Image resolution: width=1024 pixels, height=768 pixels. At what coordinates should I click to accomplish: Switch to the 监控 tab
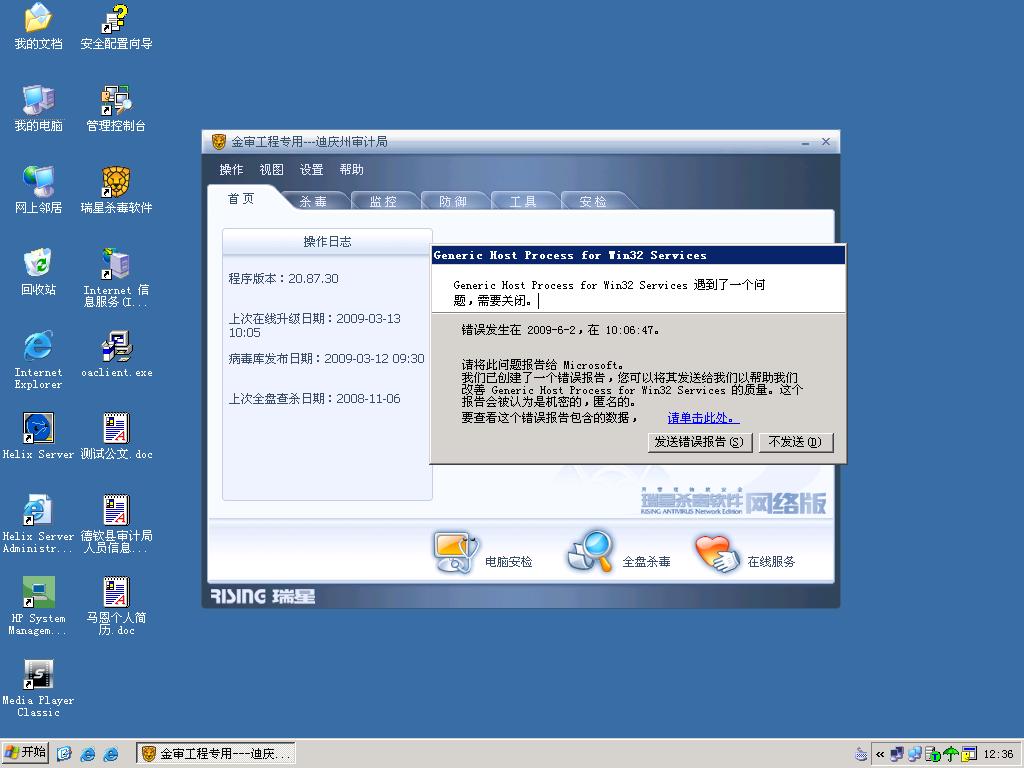coord(383,201)
